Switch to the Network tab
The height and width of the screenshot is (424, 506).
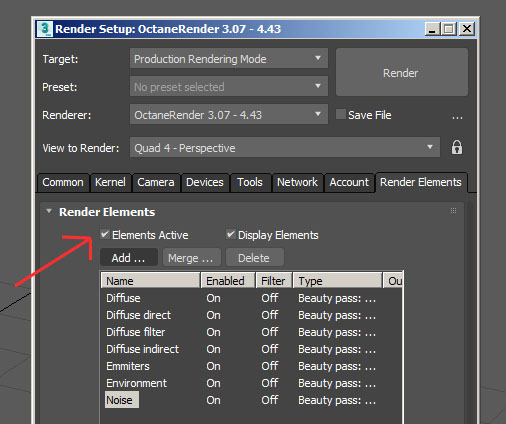(297, 182)
